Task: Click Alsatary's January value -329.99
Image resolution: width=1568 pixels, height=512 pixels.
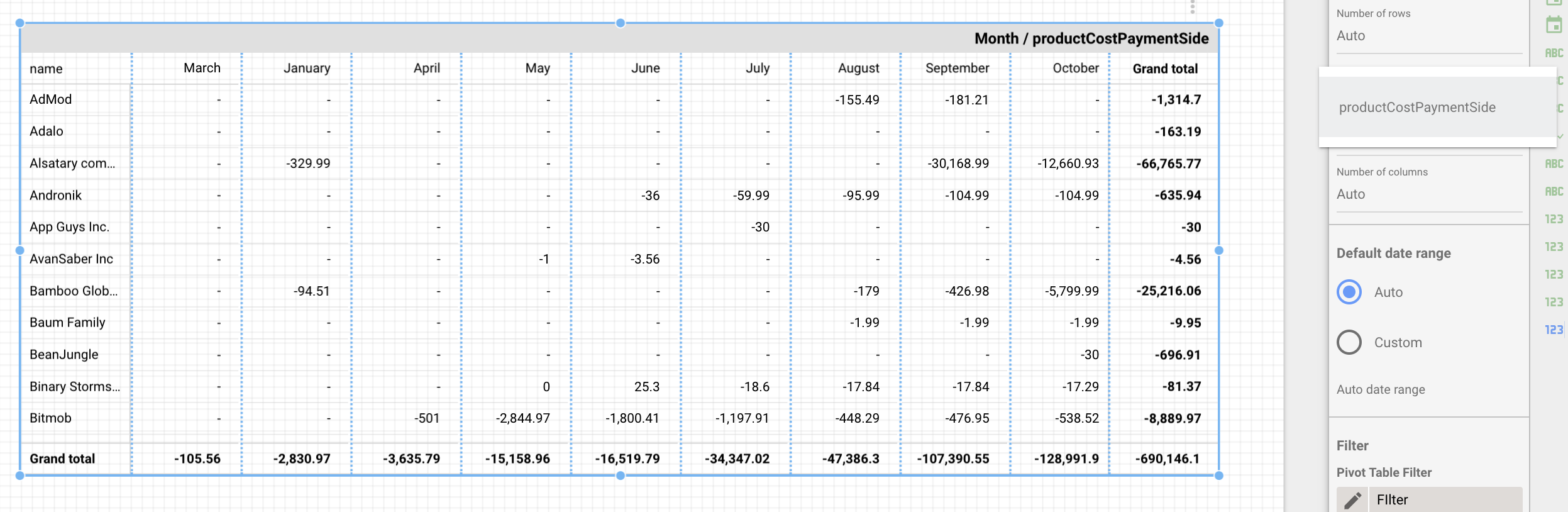Action: [x=308, y=164]
